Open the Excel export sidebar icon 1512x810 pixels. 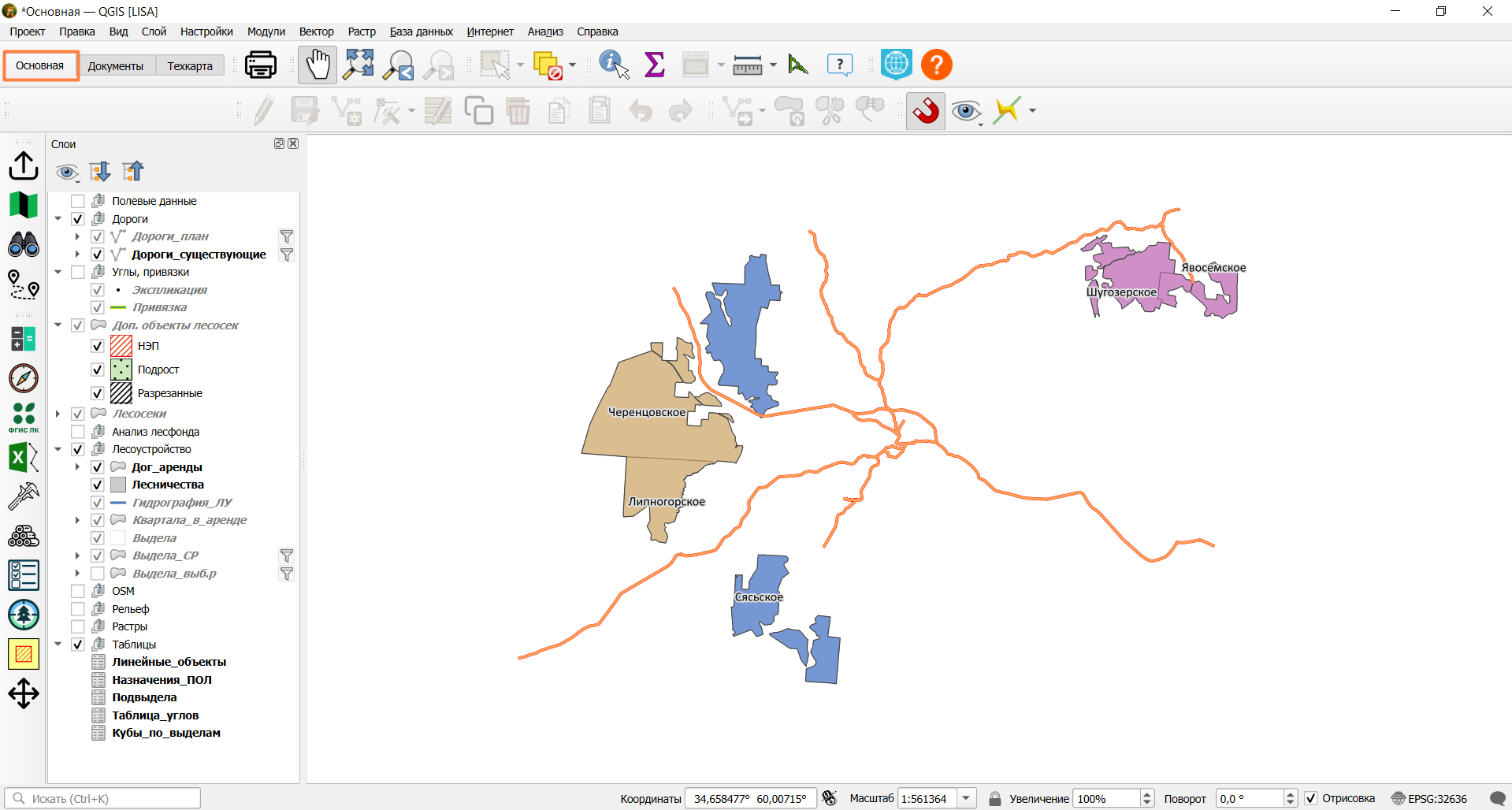[x=24, y=457]
